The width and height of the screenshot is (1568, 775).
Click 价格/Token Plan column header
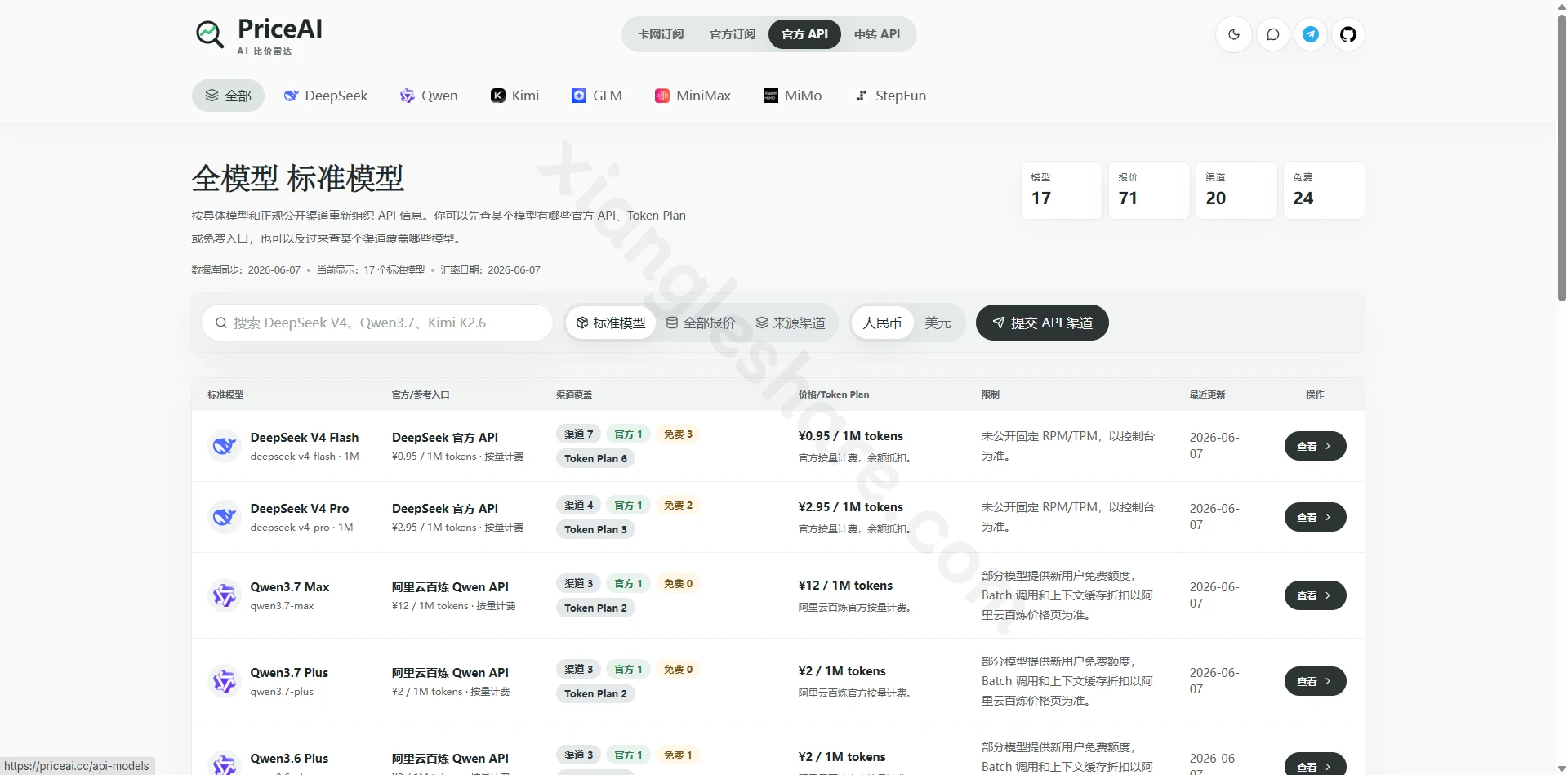pos(833,394)
